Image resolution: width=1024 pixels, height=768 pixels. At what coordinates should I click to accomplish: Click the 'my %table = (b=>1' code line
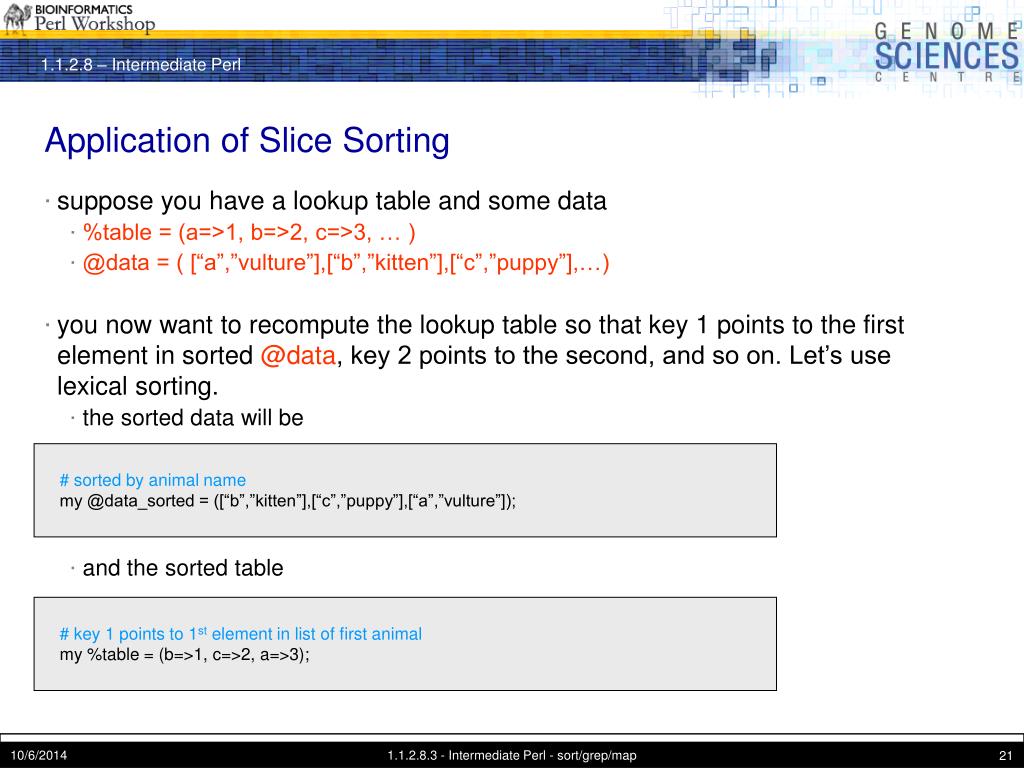point(184,654)
